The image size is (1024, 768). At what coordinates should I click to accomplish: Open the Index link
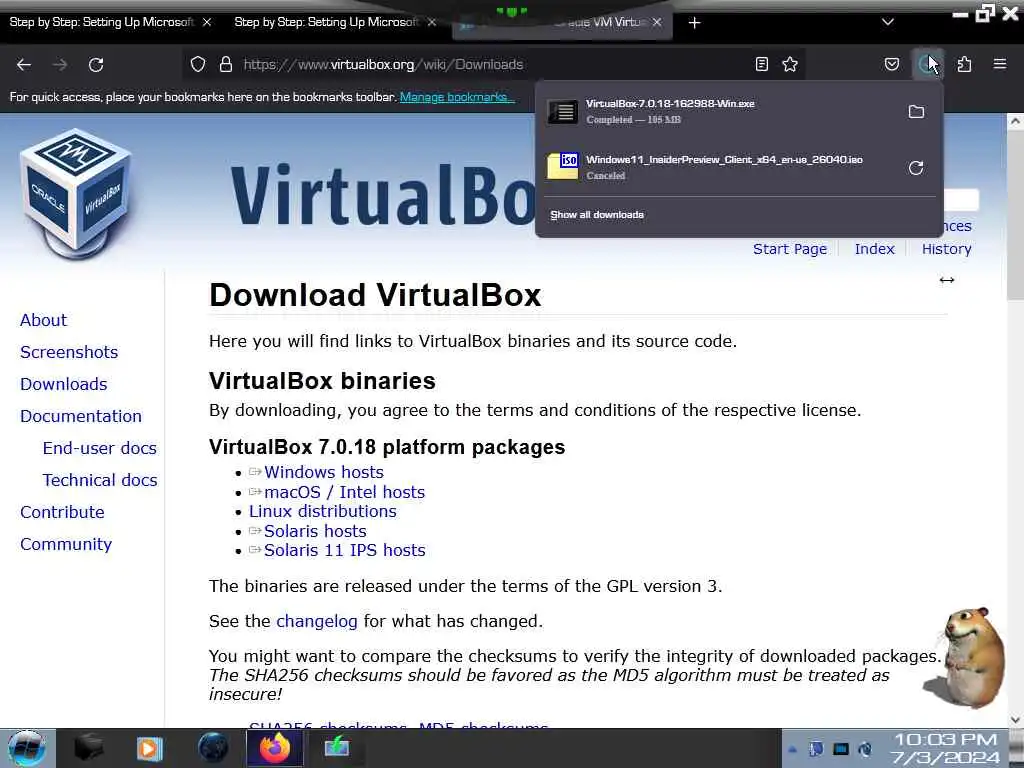point(874,249)
